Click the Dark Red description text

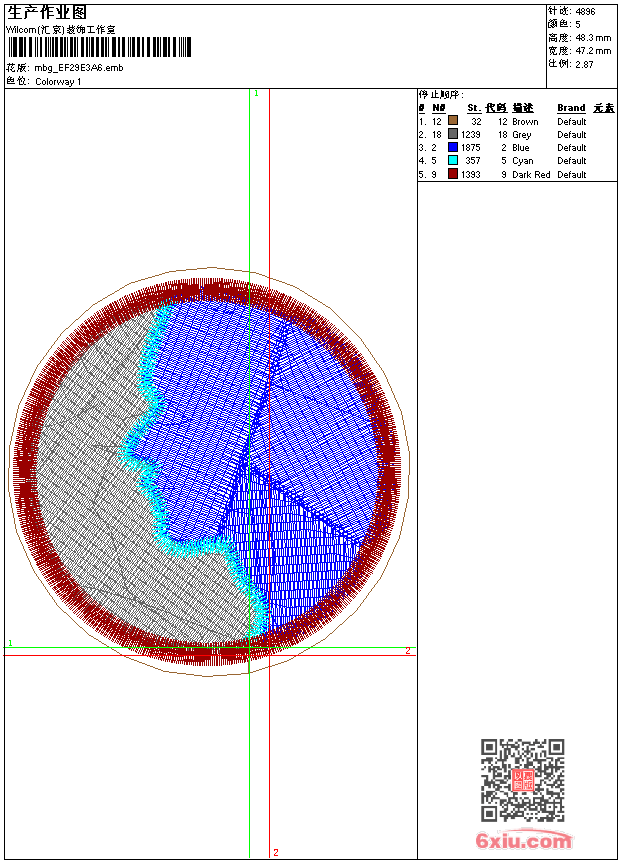tap(531, 174)
